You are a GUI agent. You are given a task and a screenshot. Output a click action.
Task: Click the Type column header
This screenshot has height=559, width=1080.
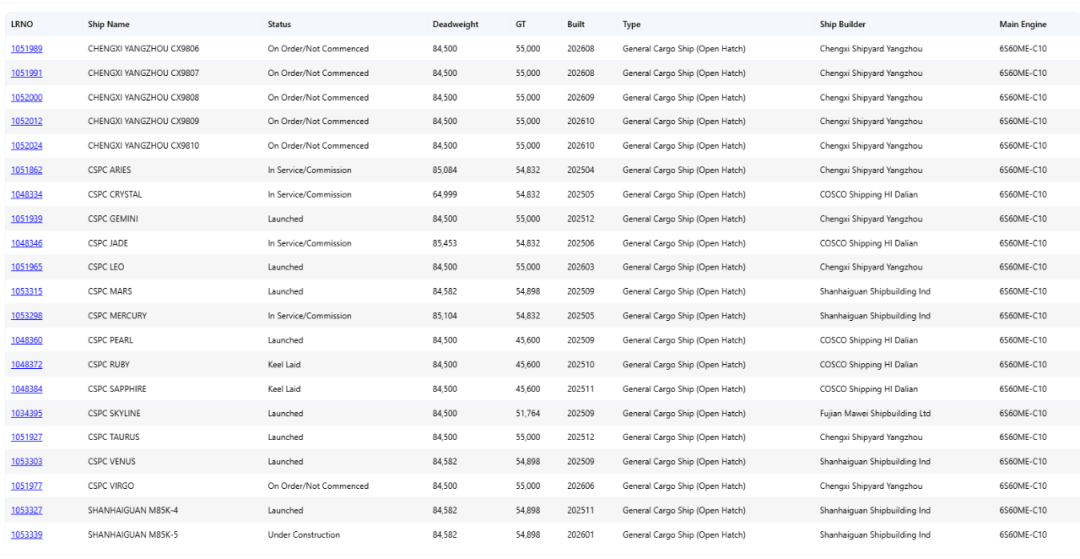tap(632, 24)
